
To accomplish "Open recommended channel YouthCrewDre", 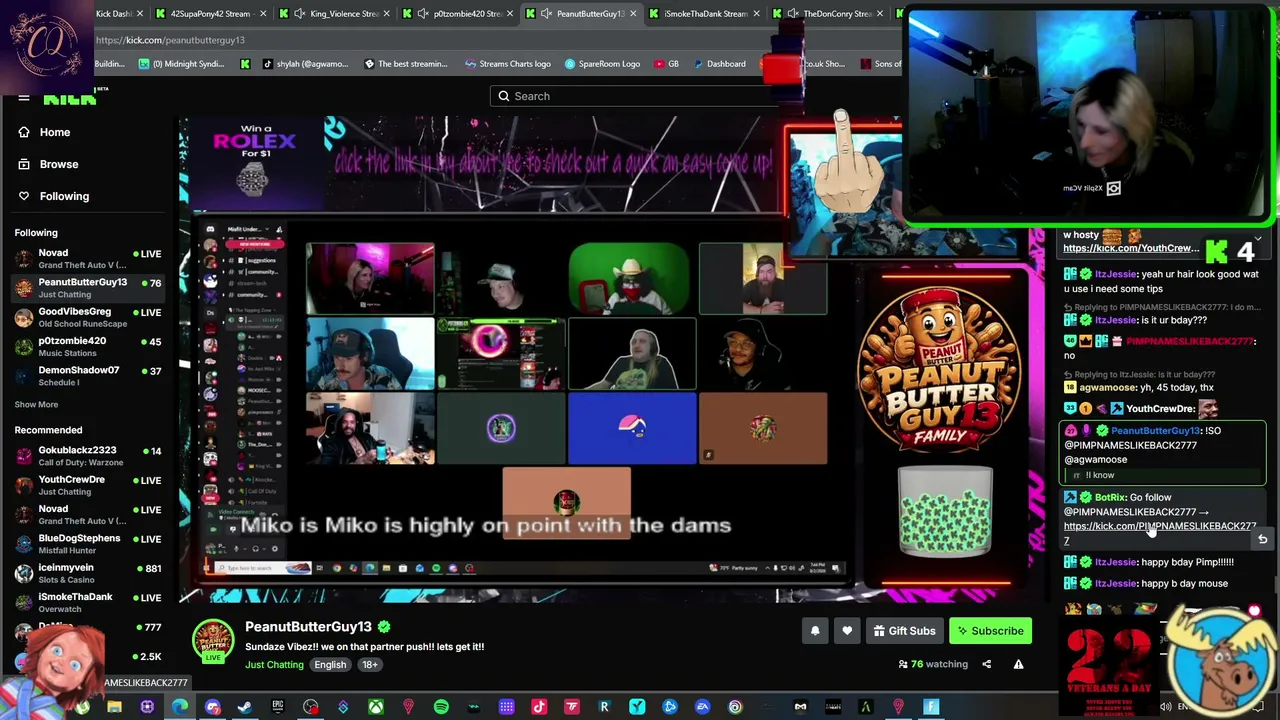I will tap(88, 485).
